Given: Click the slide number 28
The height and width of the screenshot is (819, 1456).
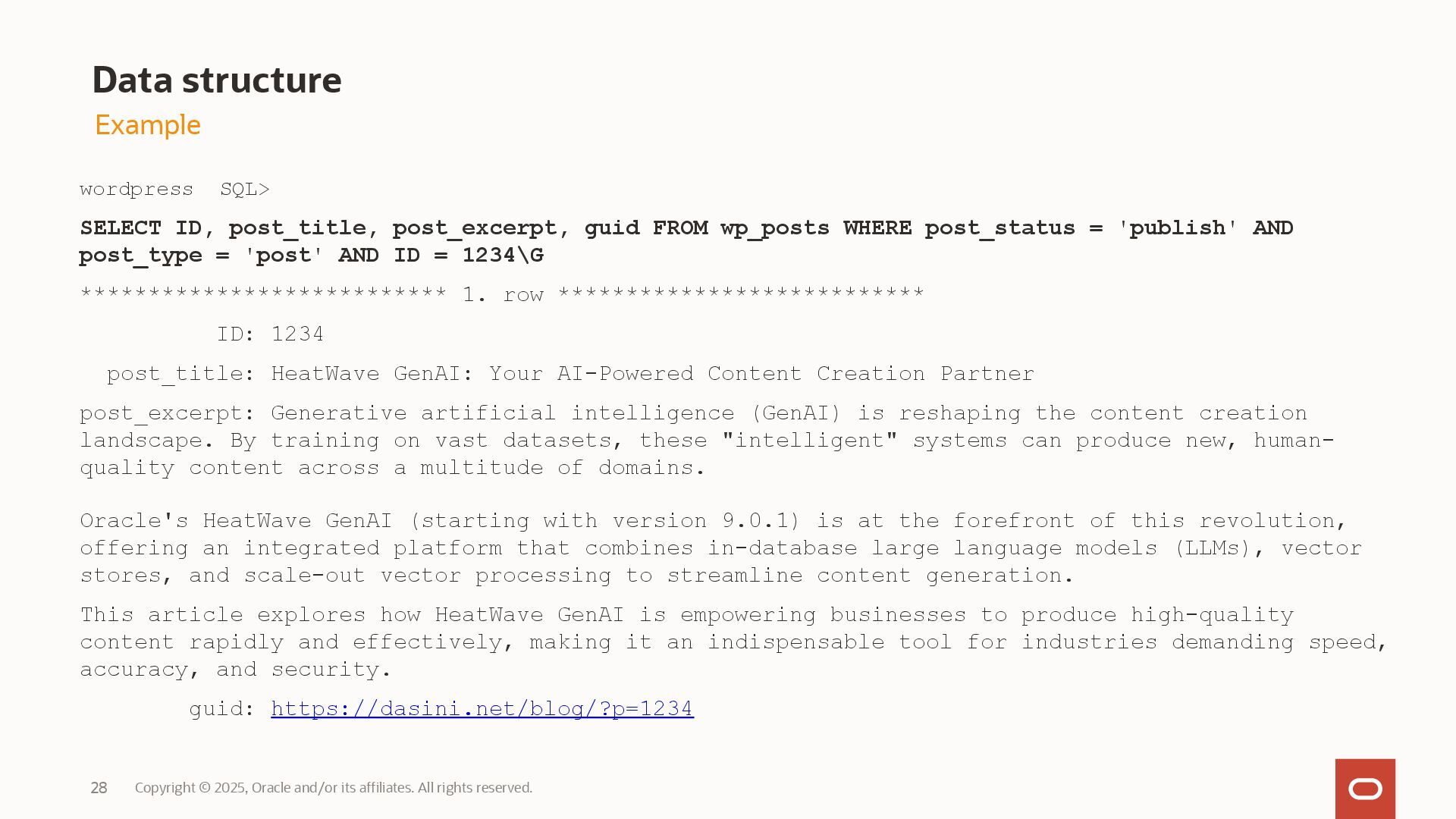Looking at the screenshot, I should (99, 788).
